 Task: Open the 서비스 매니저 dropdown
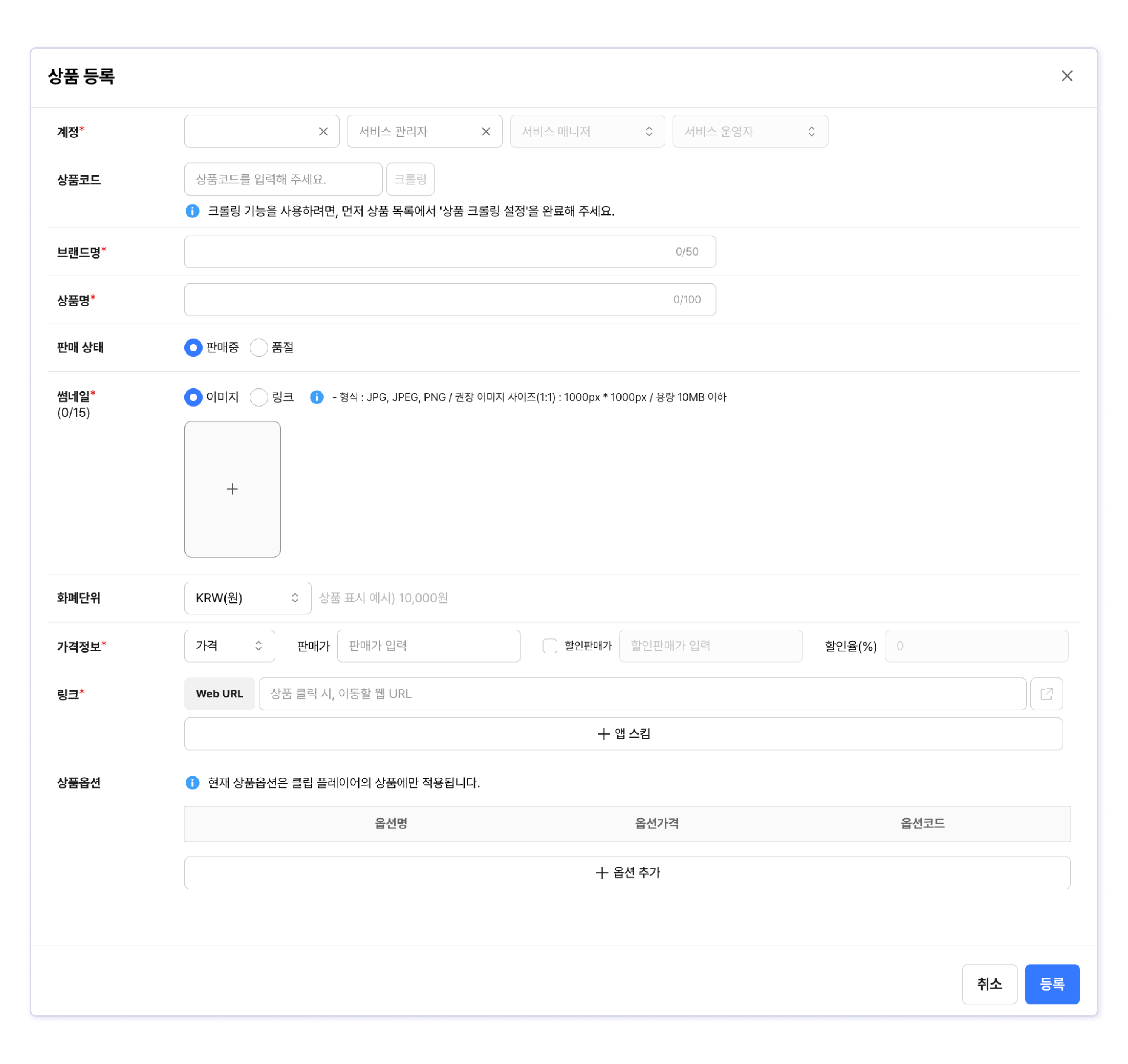pyautogui.click(x=587, y=132)
